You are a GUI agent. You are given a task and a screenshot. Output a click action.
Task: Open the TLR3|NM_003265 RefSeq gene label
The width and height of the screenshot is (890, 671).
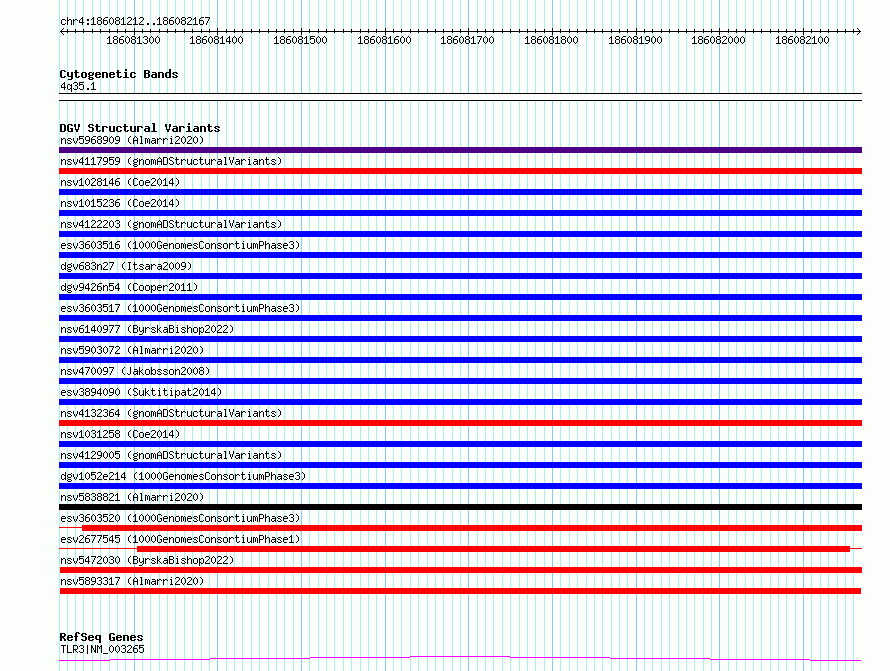pos(102,649)
